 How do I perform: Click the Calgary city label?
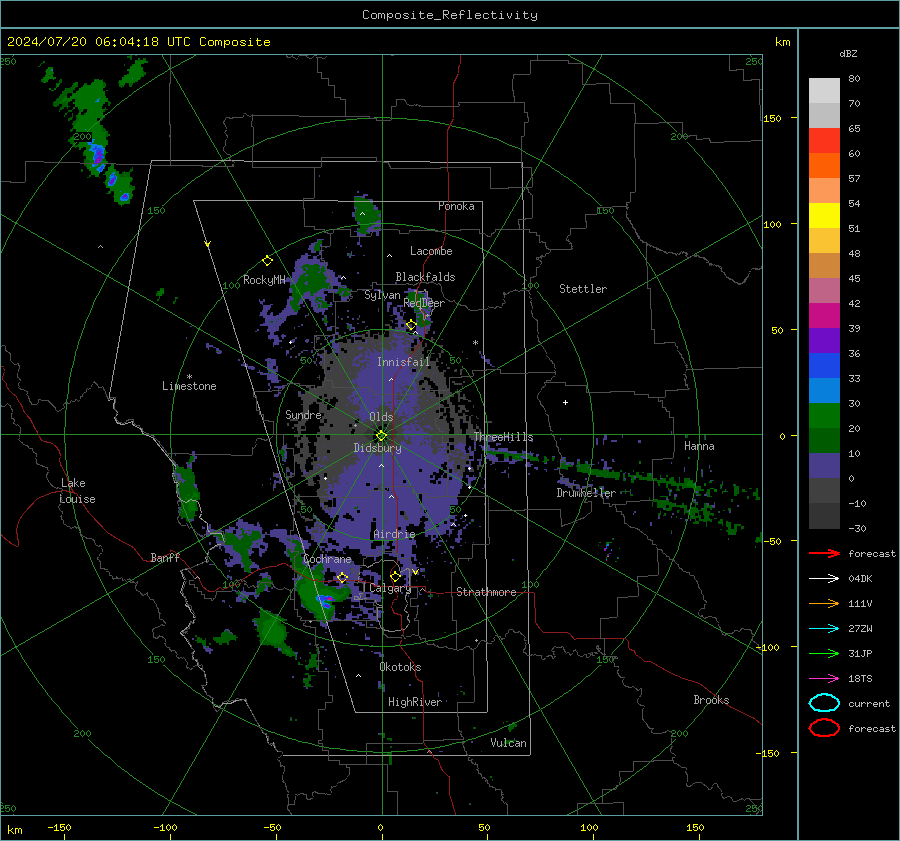[390, 588]
